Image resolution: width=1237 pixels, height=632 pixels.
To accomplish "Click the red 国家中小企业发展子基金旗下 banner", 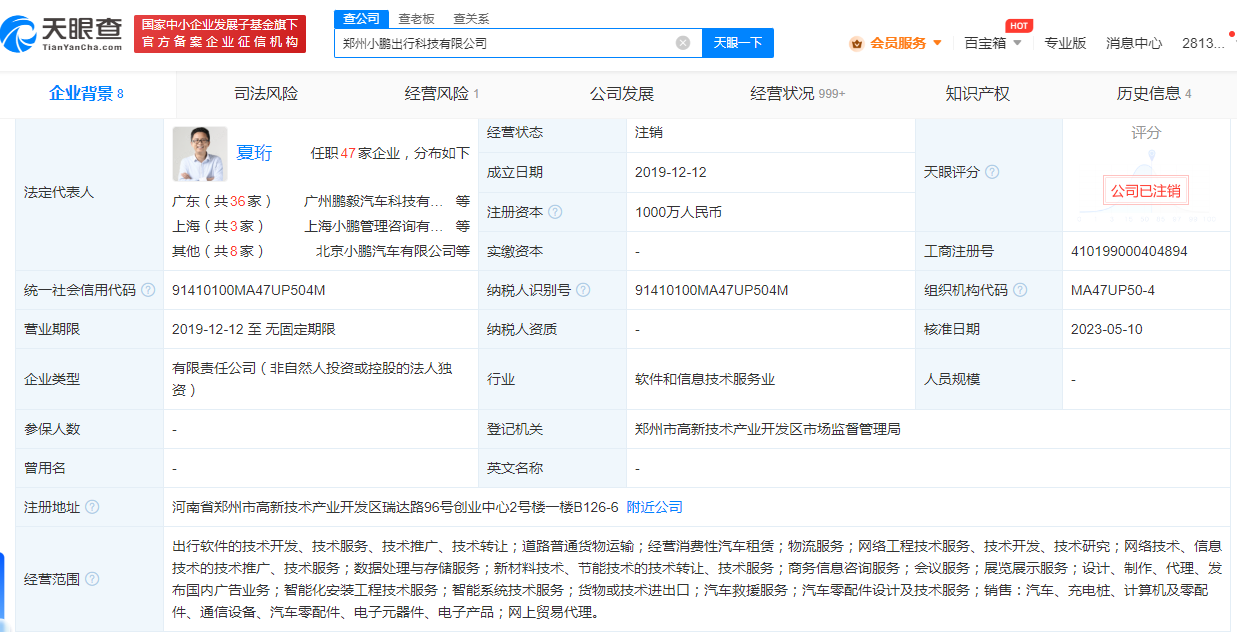I will point(220,34).
